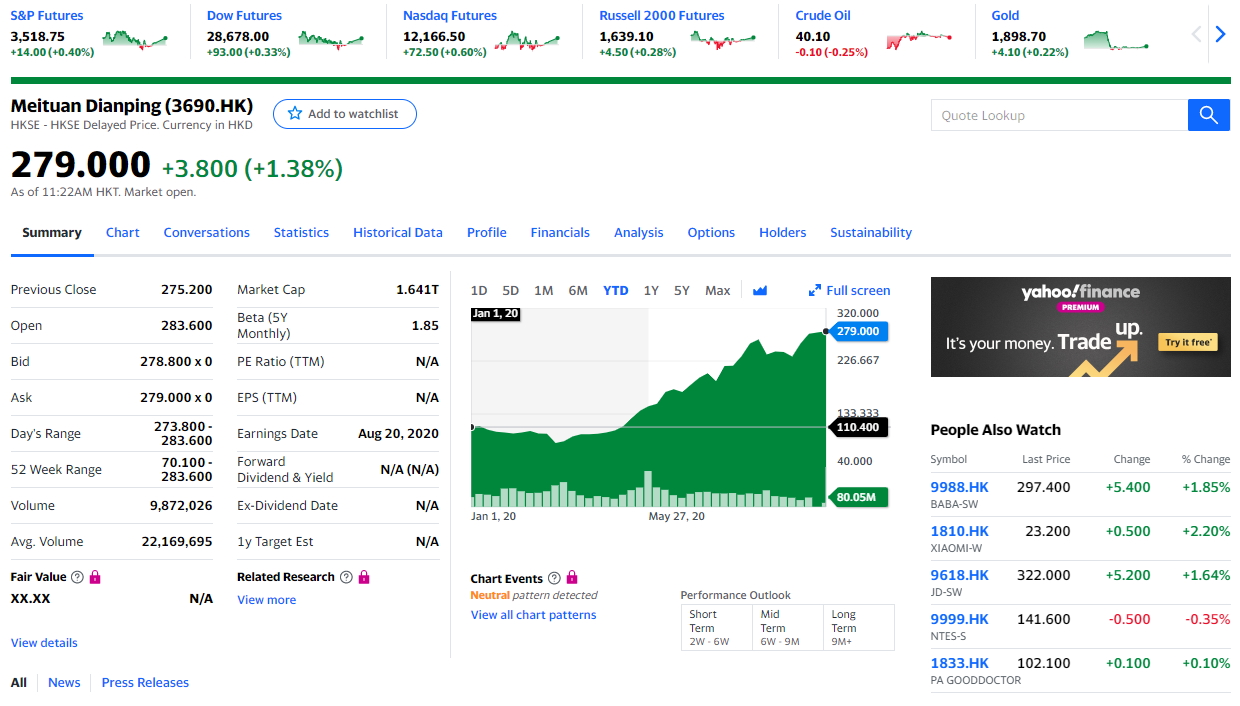Click the Quote Lookup search field

pyautogui.click(x=1058, y=115)
